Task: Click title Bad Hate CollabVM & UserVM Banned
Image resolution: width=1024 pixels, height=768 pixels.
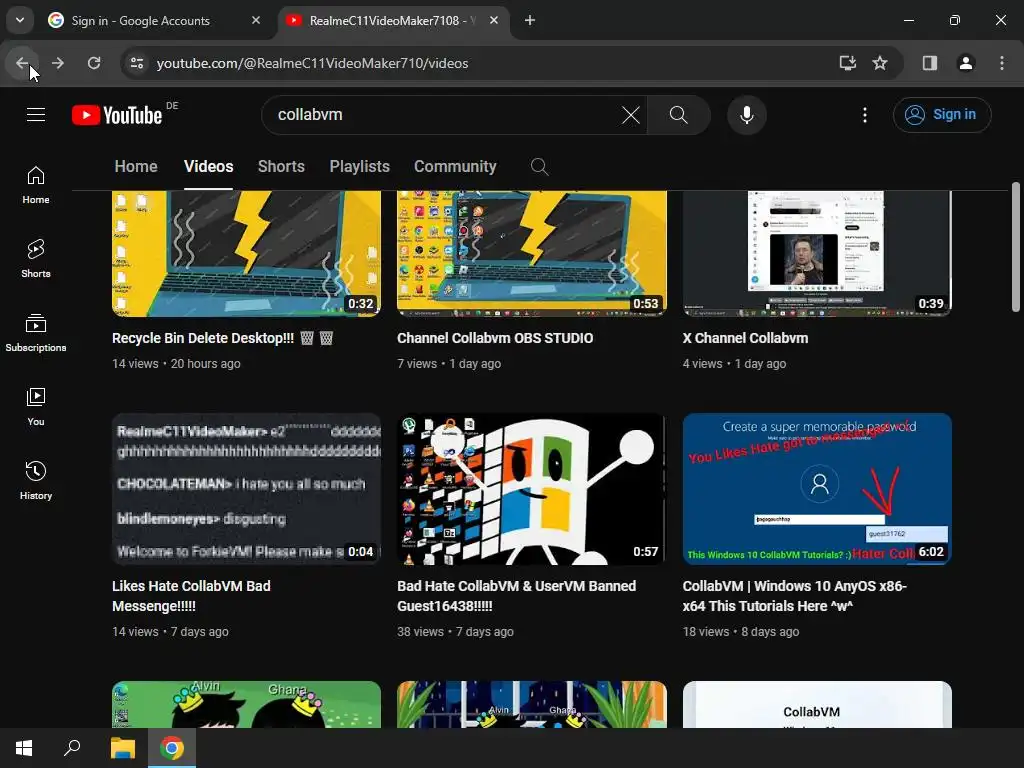Action: coord(517,596)
